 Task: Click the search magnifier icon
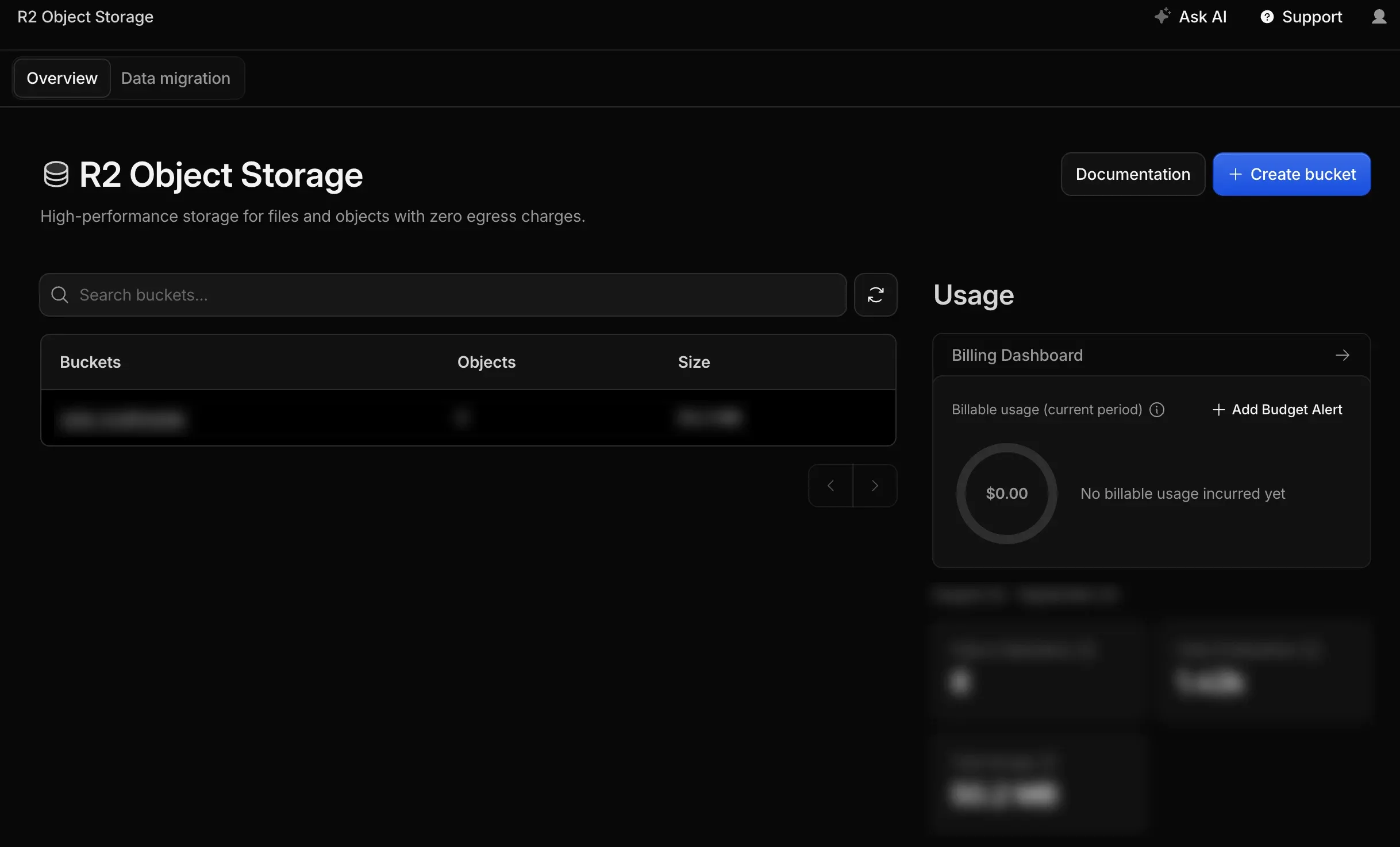tap(60, 295)
